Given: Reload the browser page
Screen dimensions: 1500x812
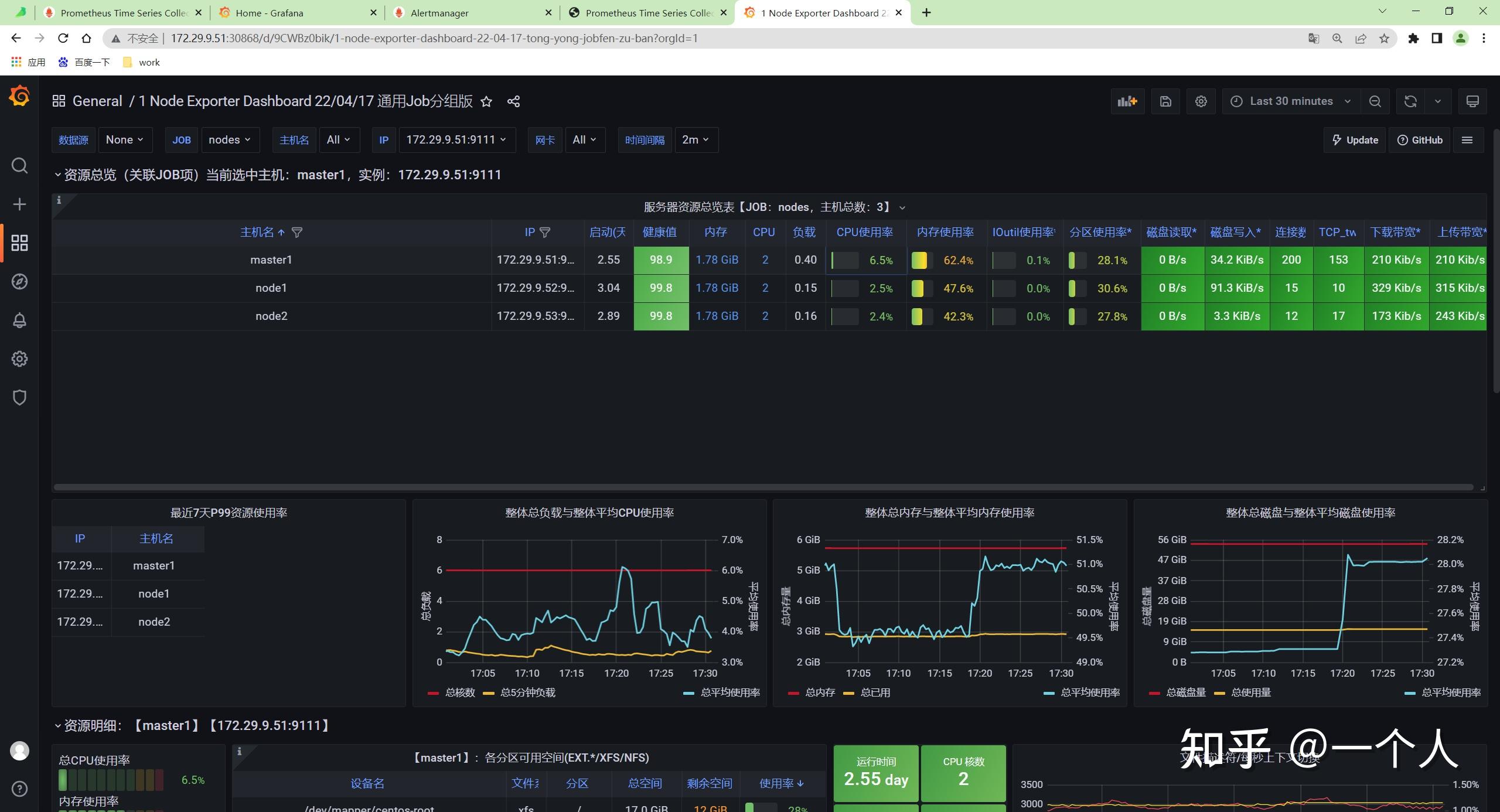Looking at the screenshot, I should tap(63, 38).
